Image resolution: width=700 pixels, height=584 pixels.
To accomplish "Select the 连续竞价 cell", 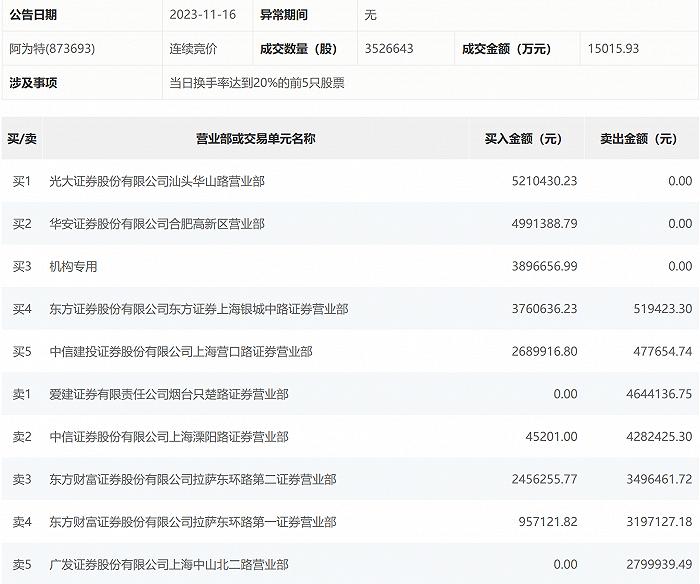I will click(x=193, y=48).
